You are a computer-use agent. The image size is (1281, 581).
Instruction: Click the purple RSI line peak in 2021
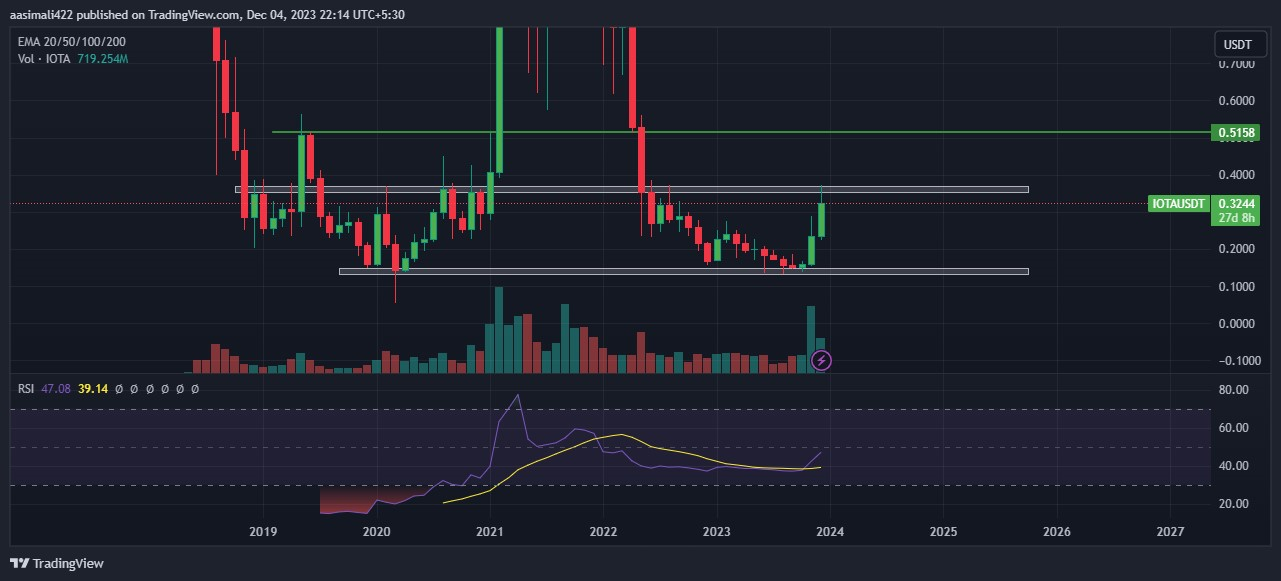pyautogui.click(x=517, y=396)
